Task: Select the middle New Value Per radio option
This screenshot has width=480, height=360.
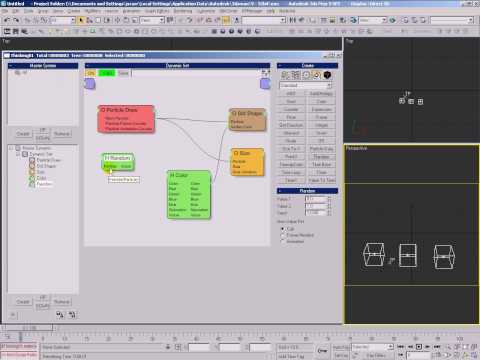Action: click(283, 235)
